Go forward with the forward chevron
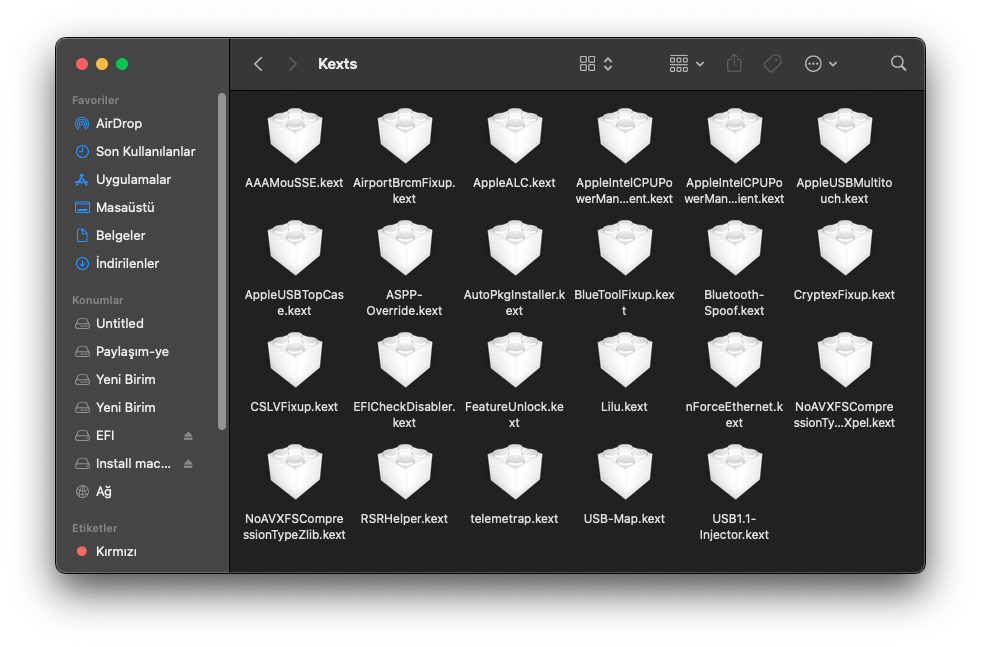This screenshot has height=647, width=981. pos(292,64)
